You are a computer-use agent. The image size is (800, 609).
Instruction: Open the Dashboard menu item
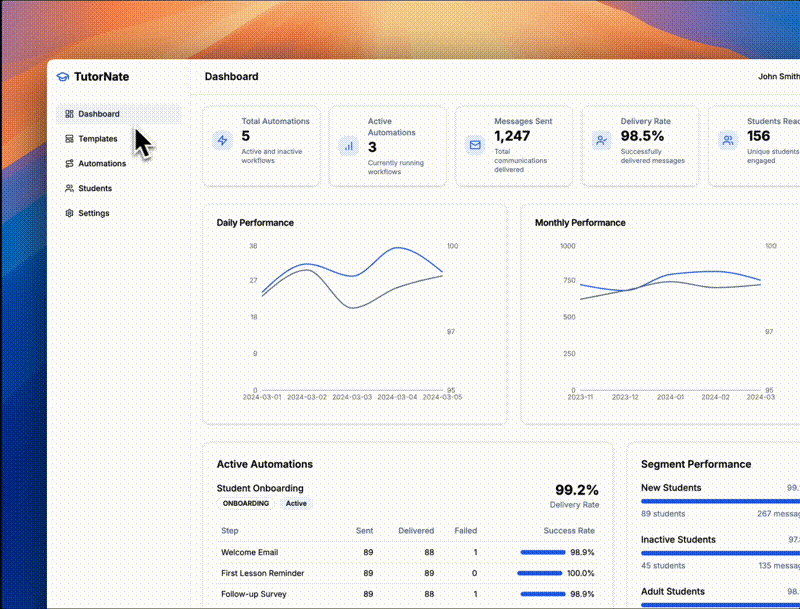[x=118, y=114]
